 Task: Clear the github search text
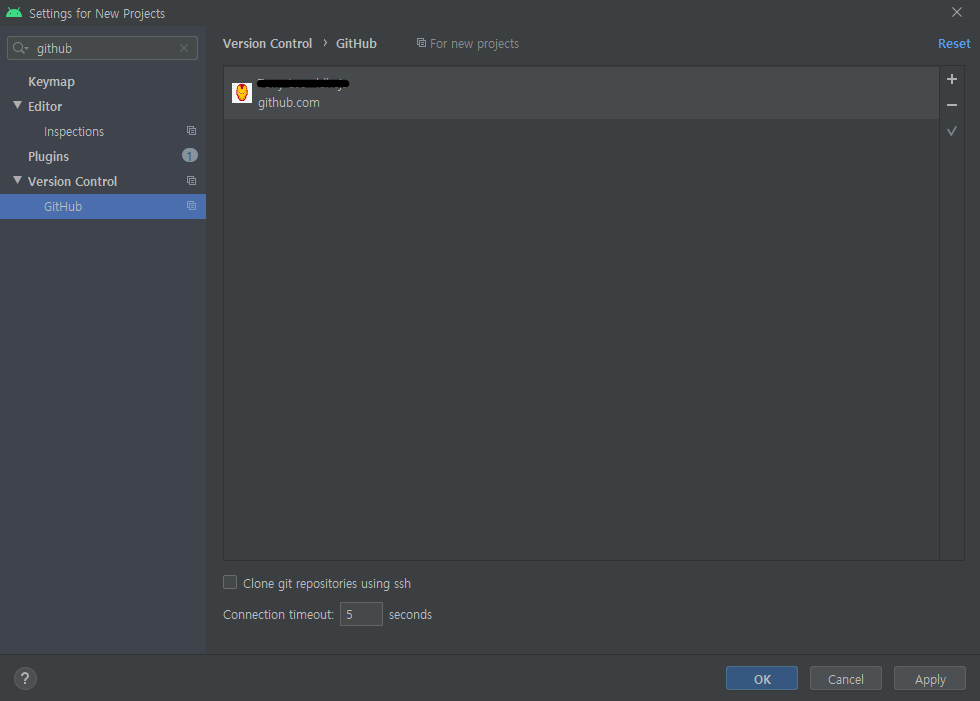click(184, 48)
